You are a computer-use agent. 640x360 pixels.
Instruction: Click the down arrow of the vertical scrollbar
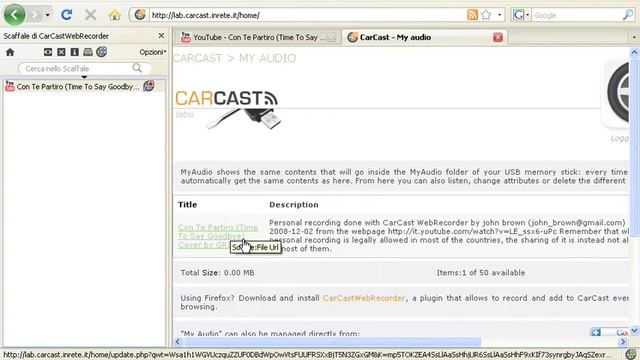click(634, 330)
